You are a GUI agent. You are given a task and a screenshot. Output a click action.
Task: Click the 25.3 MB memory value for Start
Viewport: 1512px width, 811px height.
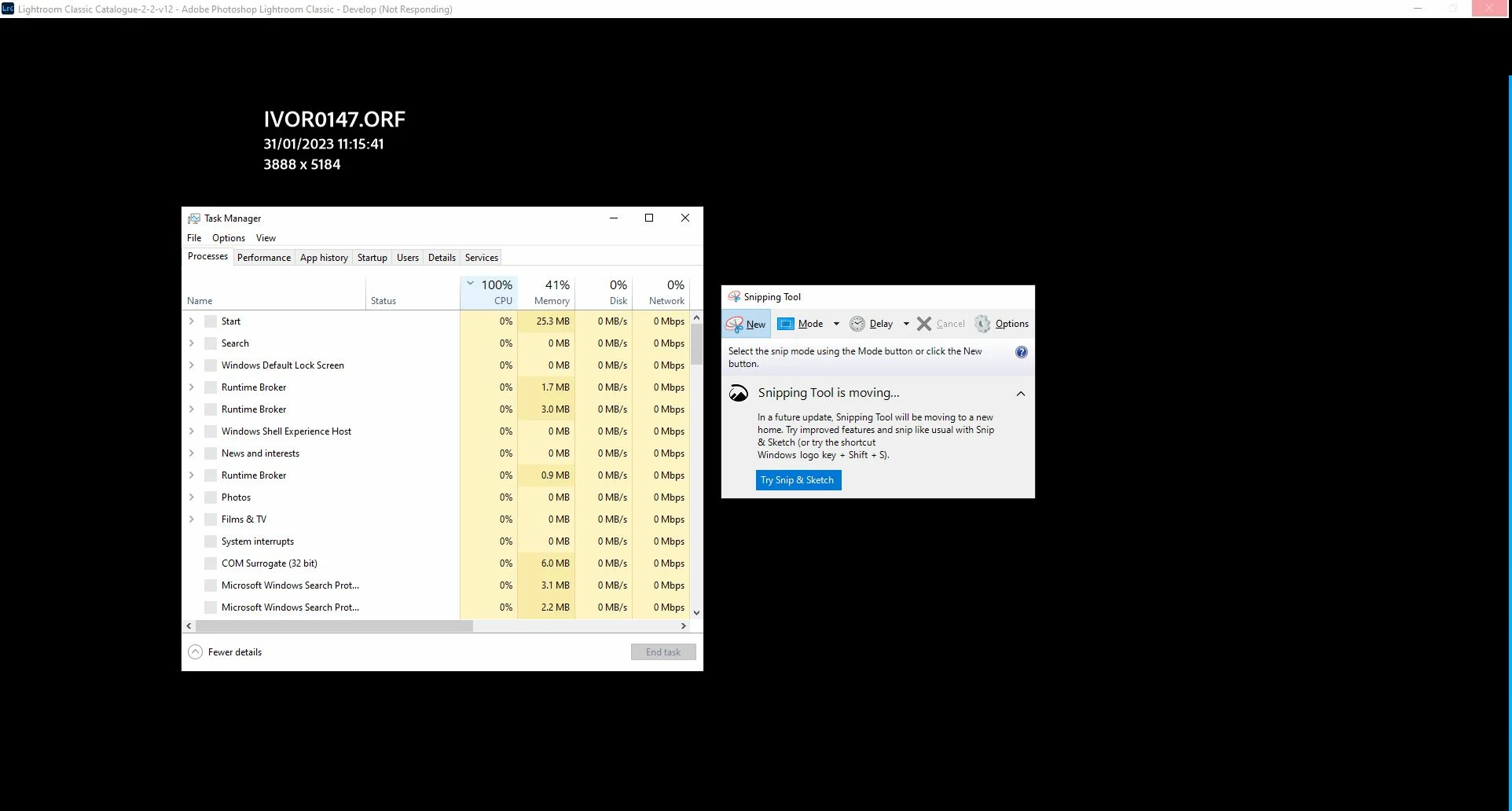tap(553, 321)
